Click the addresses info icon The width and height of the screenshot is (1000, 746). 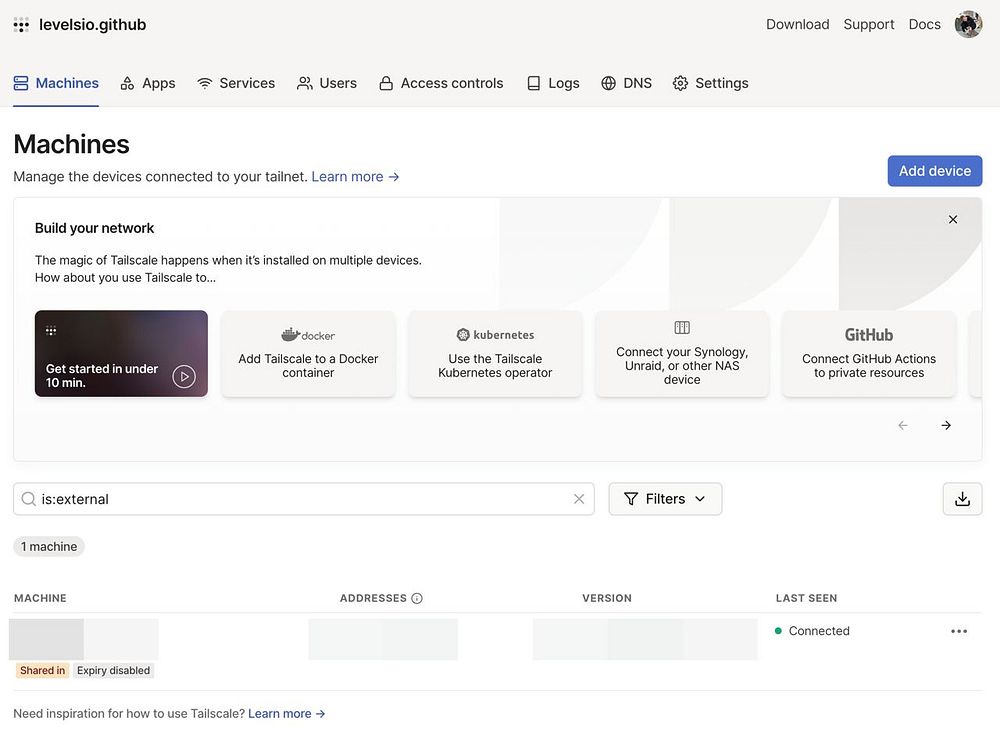pyautogui.click(x=417, y=598)
